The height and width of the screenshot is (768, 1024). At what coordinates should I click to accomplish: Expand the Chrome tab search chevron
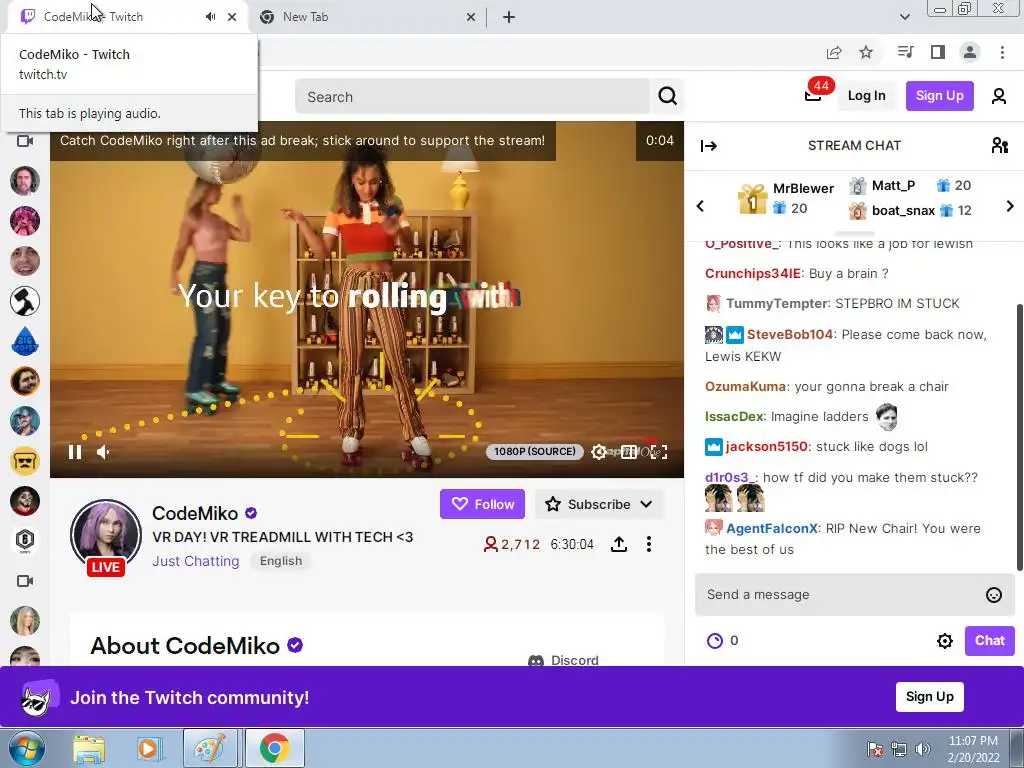pyautogui.click(x=904, y=17)
